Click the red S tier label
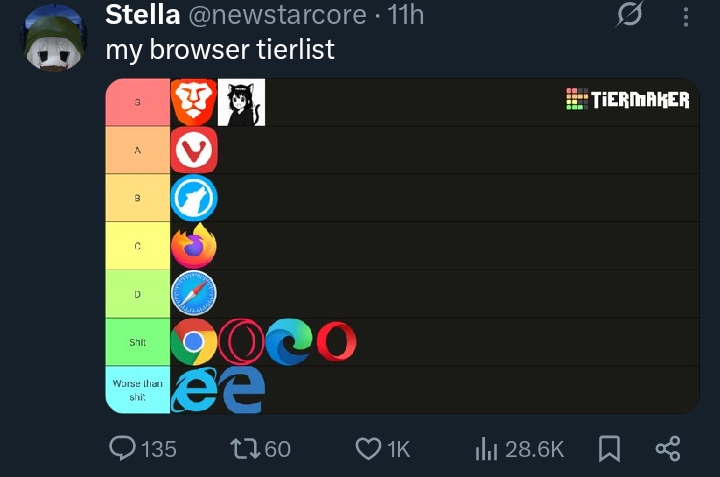The image size is (720, 477). pyautogui.click(x=137, y=103)
